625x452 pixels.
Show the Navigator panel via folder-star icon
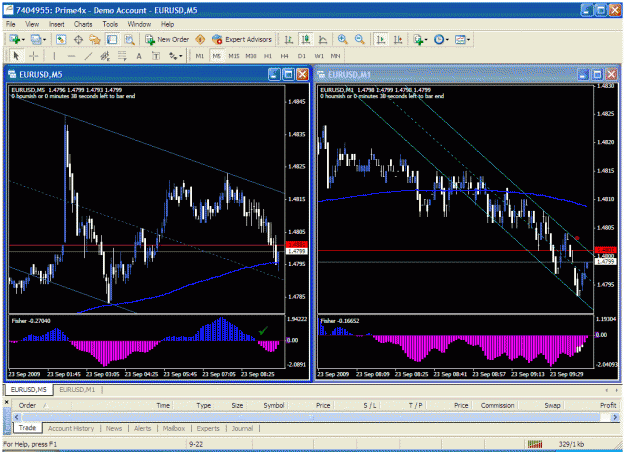95,39
